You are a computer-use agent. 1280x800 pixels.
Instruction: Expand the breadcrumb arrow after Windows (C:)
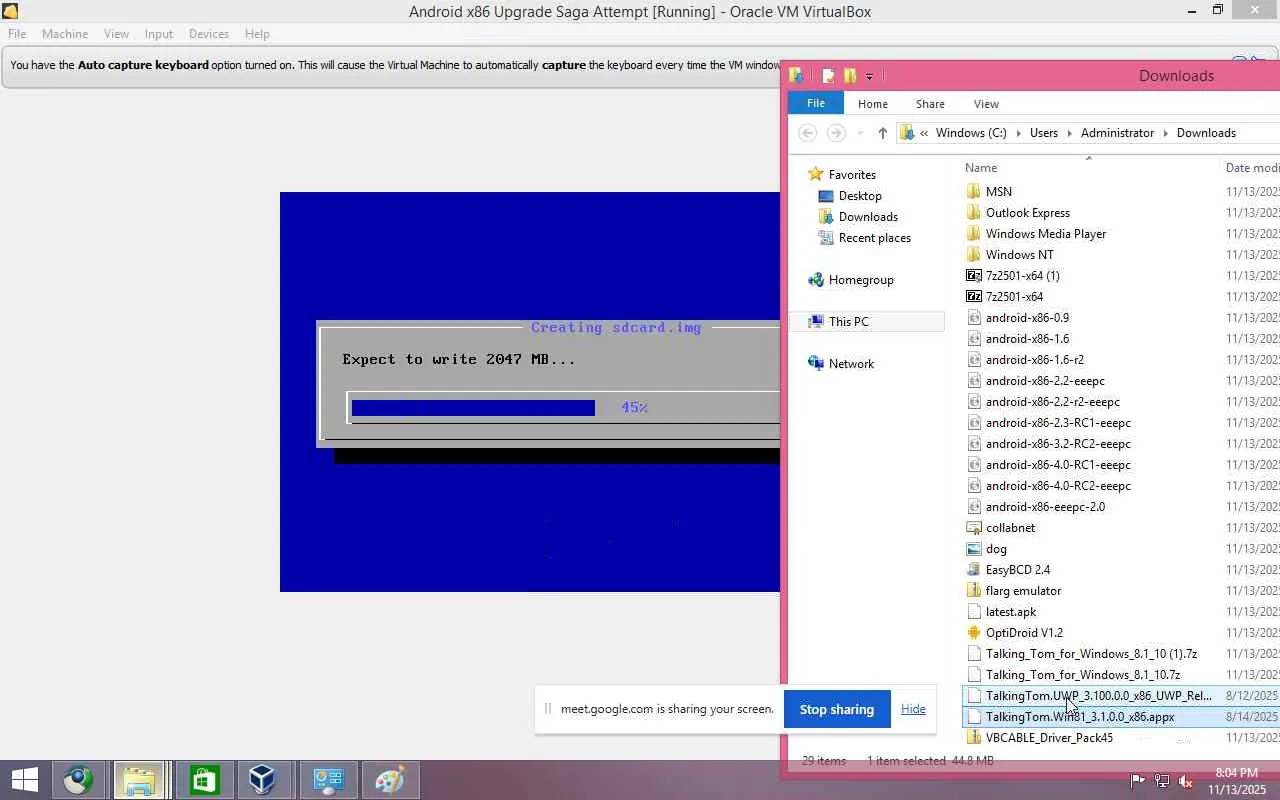point(1018,133)
